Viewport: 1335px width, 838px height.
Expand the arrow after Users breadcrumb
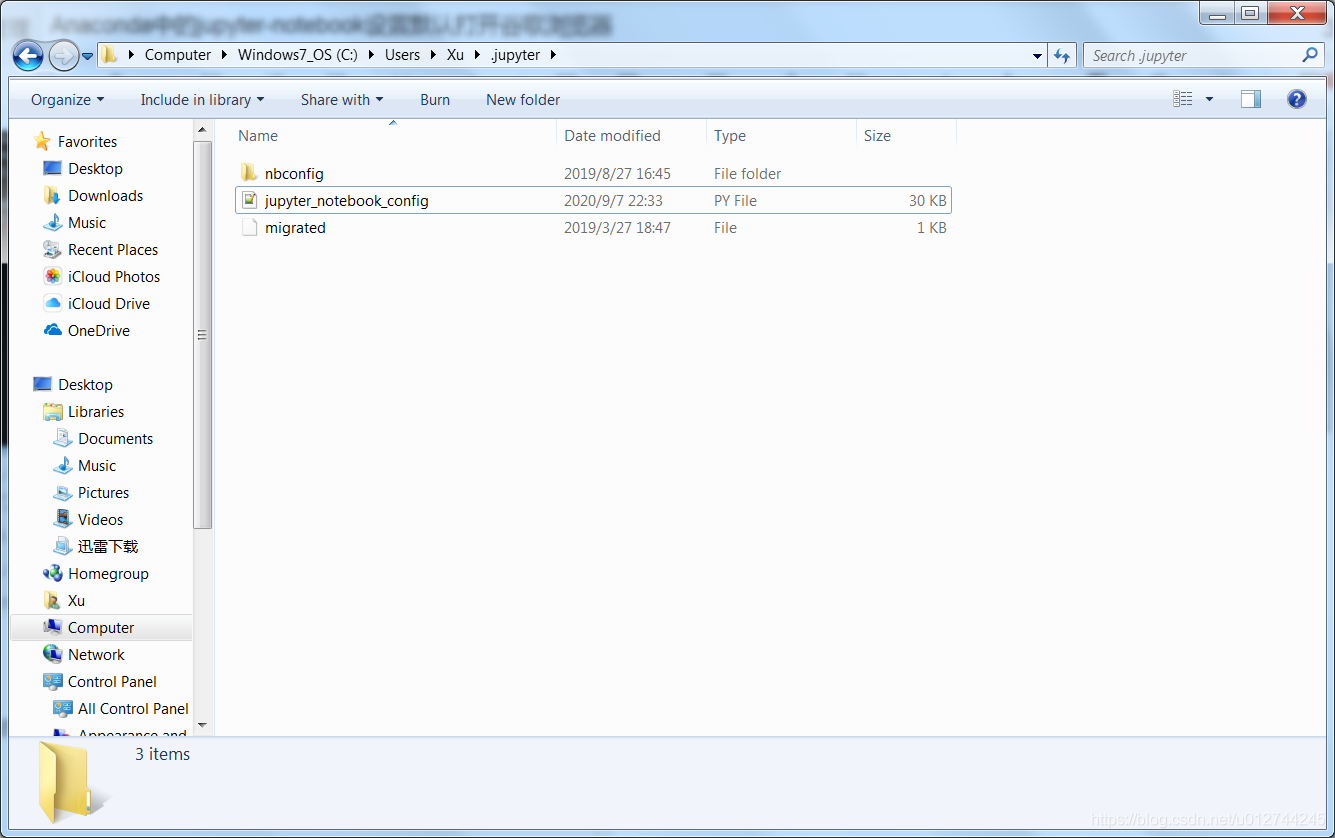tap(433, 55)
